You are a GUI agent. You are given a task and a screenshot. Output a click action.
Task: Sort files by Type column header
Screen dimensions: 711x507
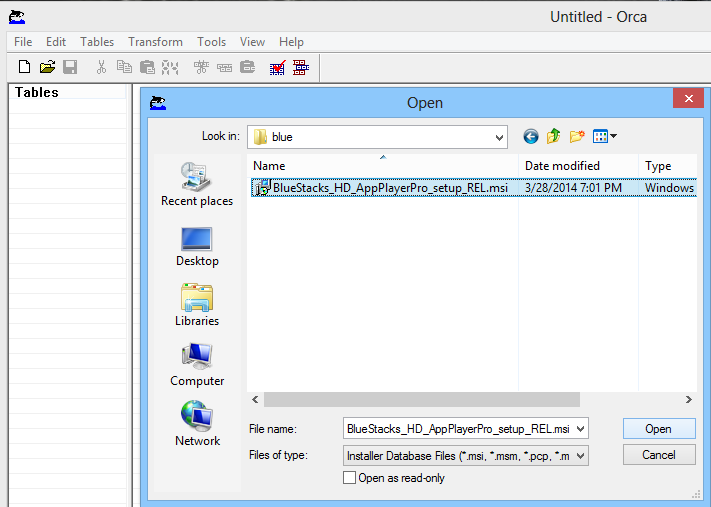667,166
